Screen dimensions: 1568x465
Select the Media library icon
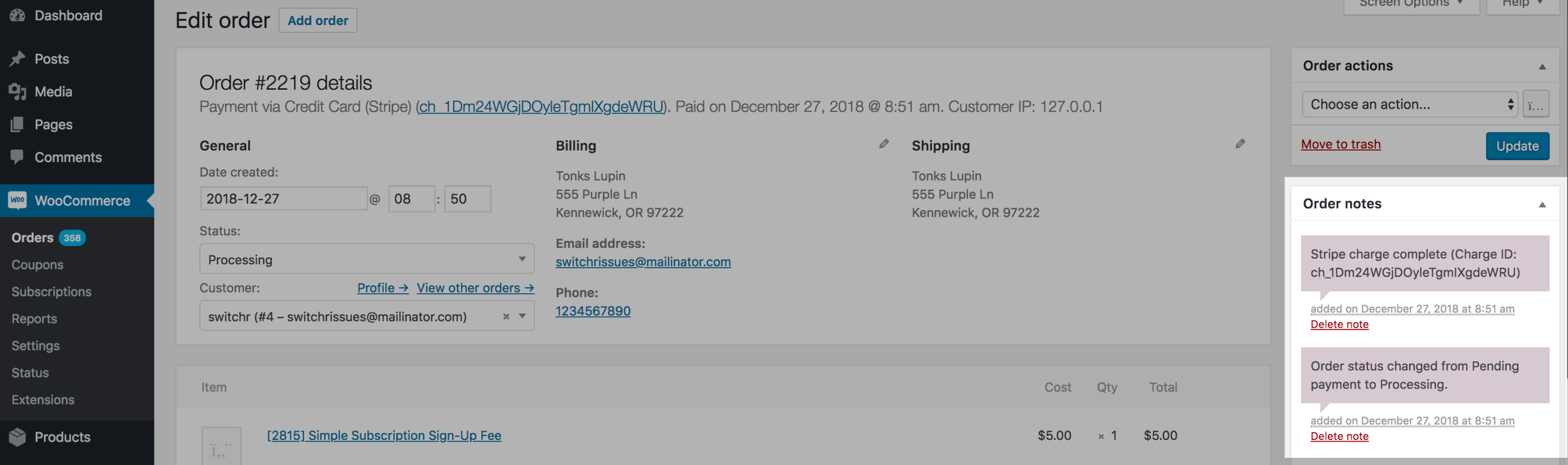click(x=17, y=91)
